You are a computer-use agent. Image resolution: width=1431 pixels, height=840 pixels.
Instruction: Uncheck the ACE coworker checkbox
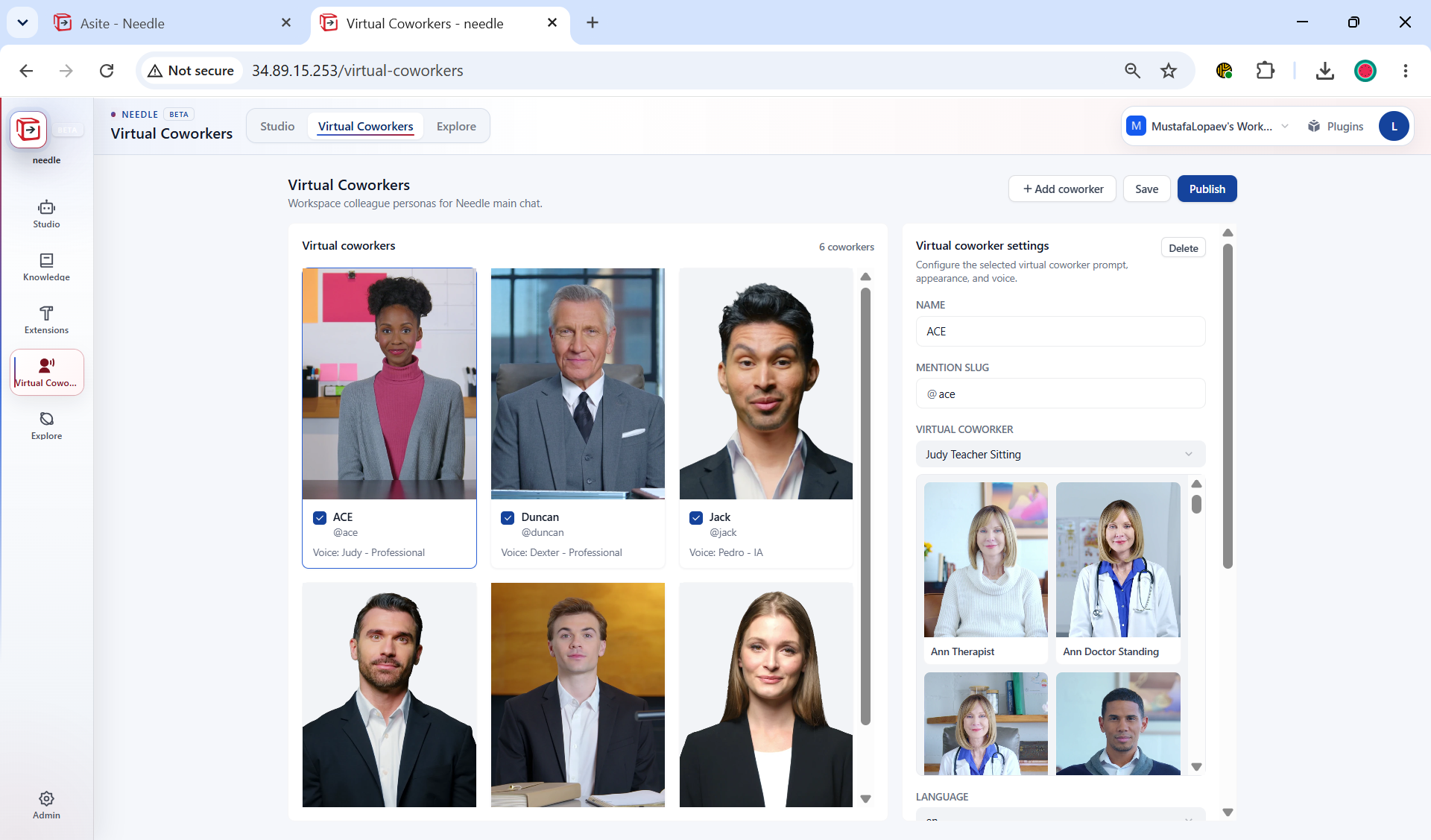[x=320, y=518]
